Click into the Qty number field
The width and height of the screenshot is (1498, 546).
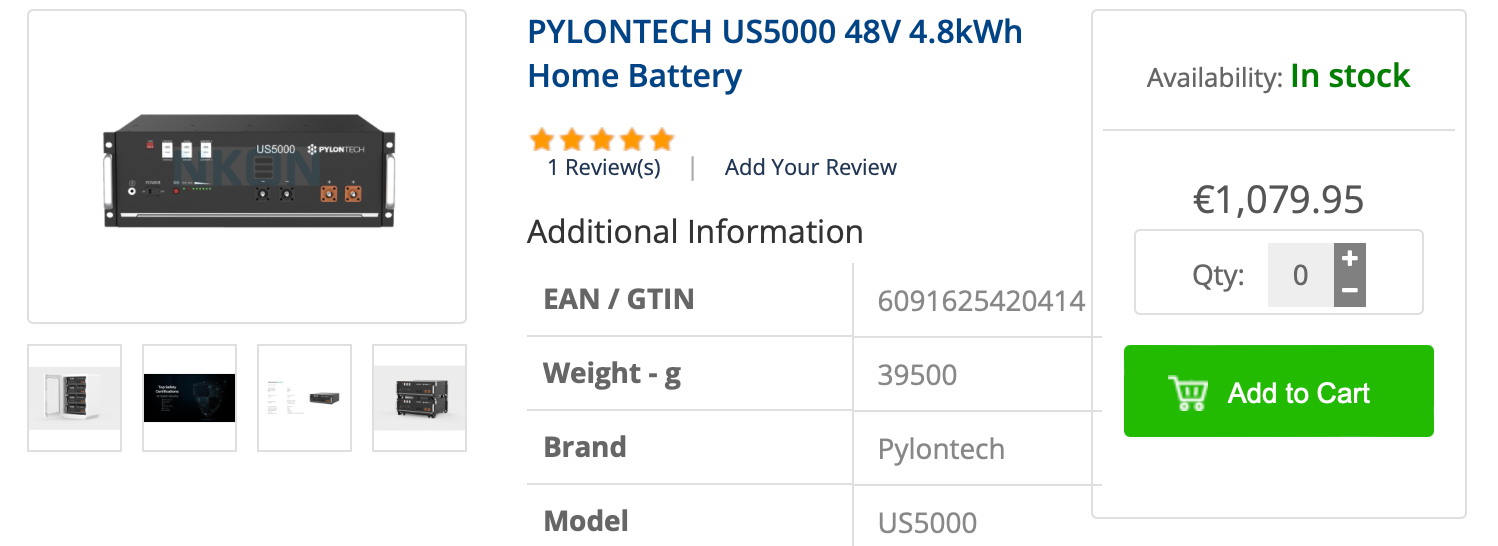pyautogui.click(x=1301, y=275)
